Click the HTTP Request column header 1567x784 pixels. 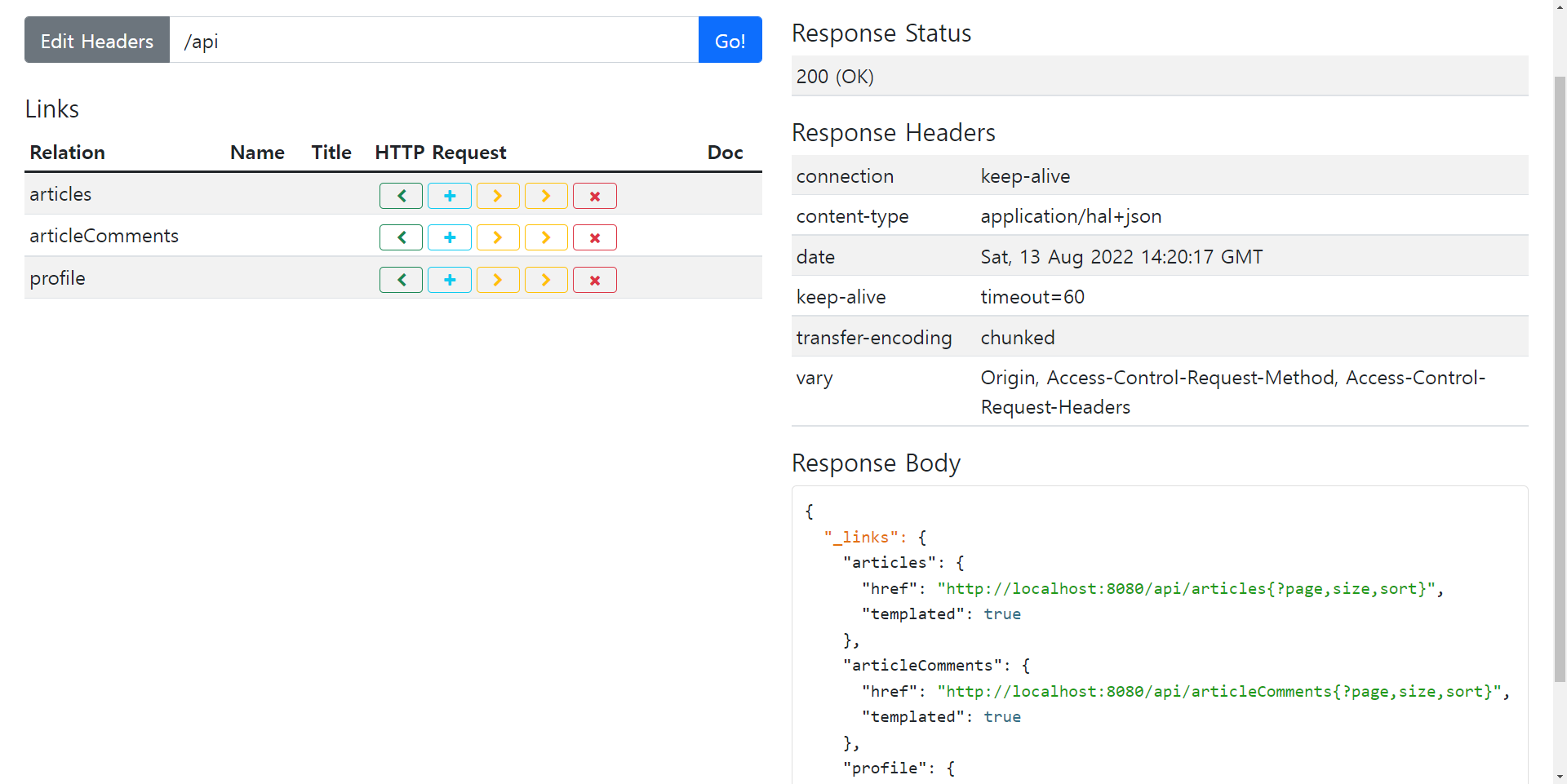441,153
